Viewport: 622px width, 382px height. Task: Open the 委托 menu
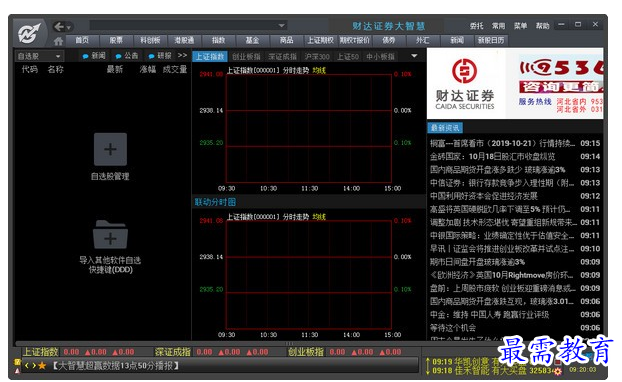[476, 26]
